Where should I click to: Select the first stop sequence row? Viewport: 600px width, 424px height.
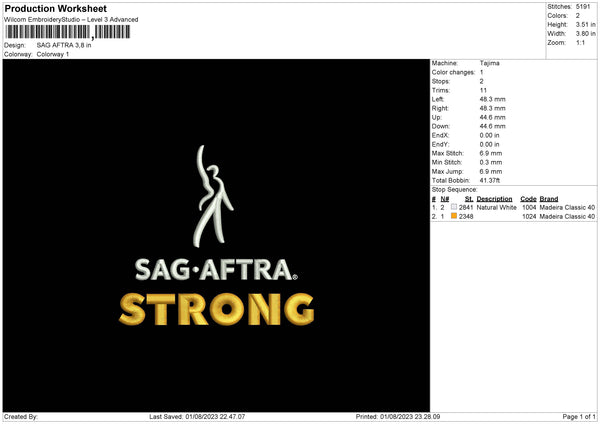pyautogui.click(x=513, y=207)
